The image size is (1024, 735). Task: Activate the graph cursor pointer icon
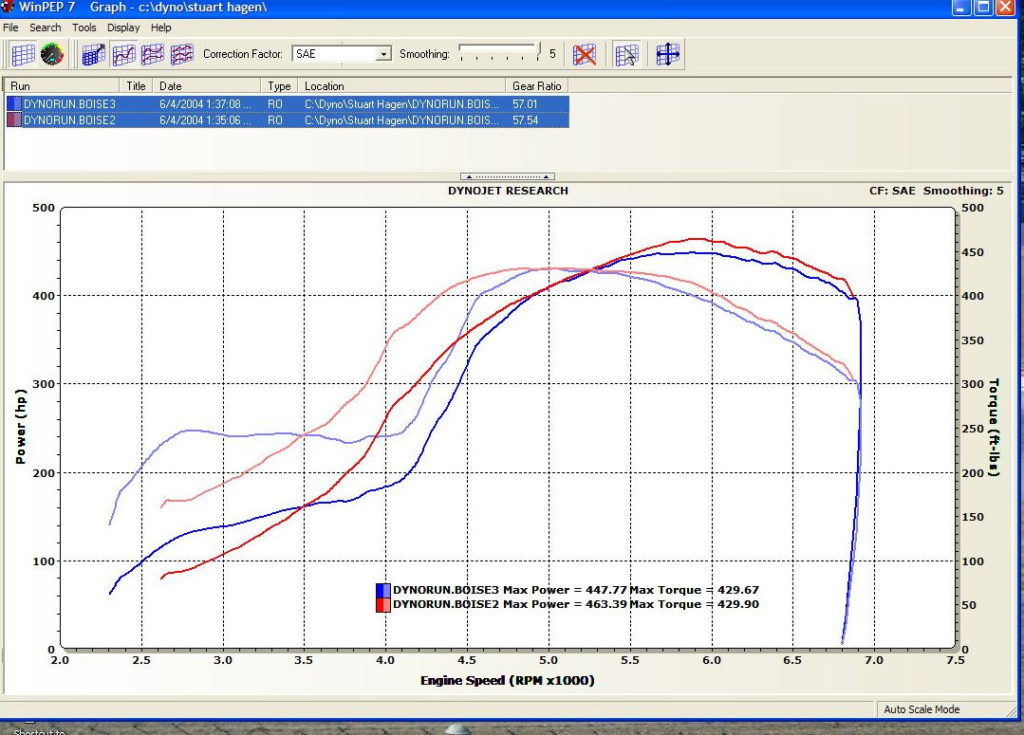[x=626, y=54]
